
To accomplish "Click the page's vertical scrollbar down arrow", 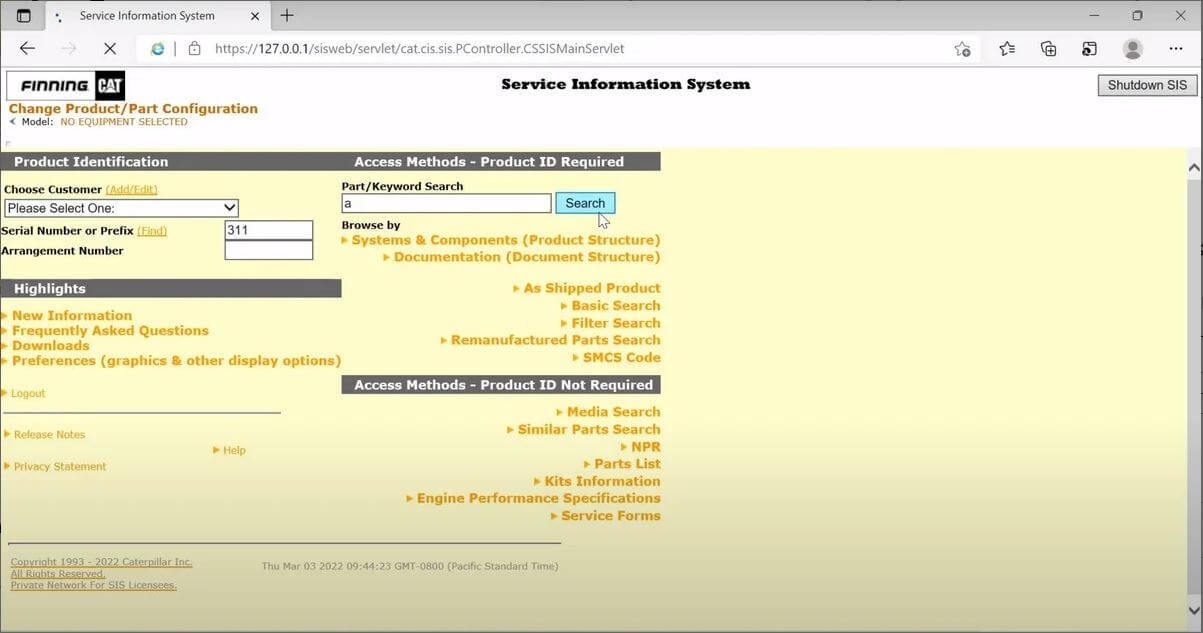I will click(1193, 609).
